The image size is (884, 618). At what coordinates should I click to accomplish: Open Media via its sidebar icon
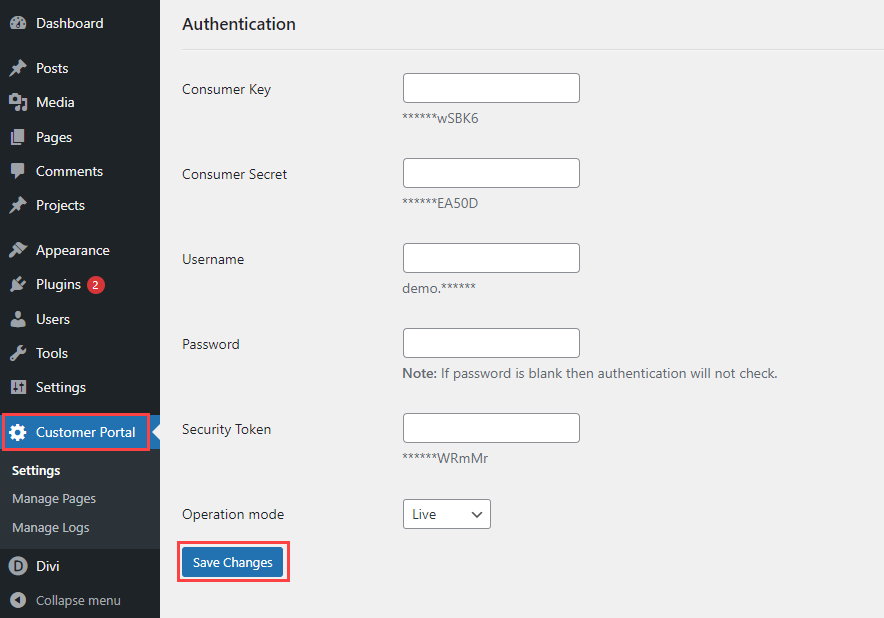click(x=18, y=102)
